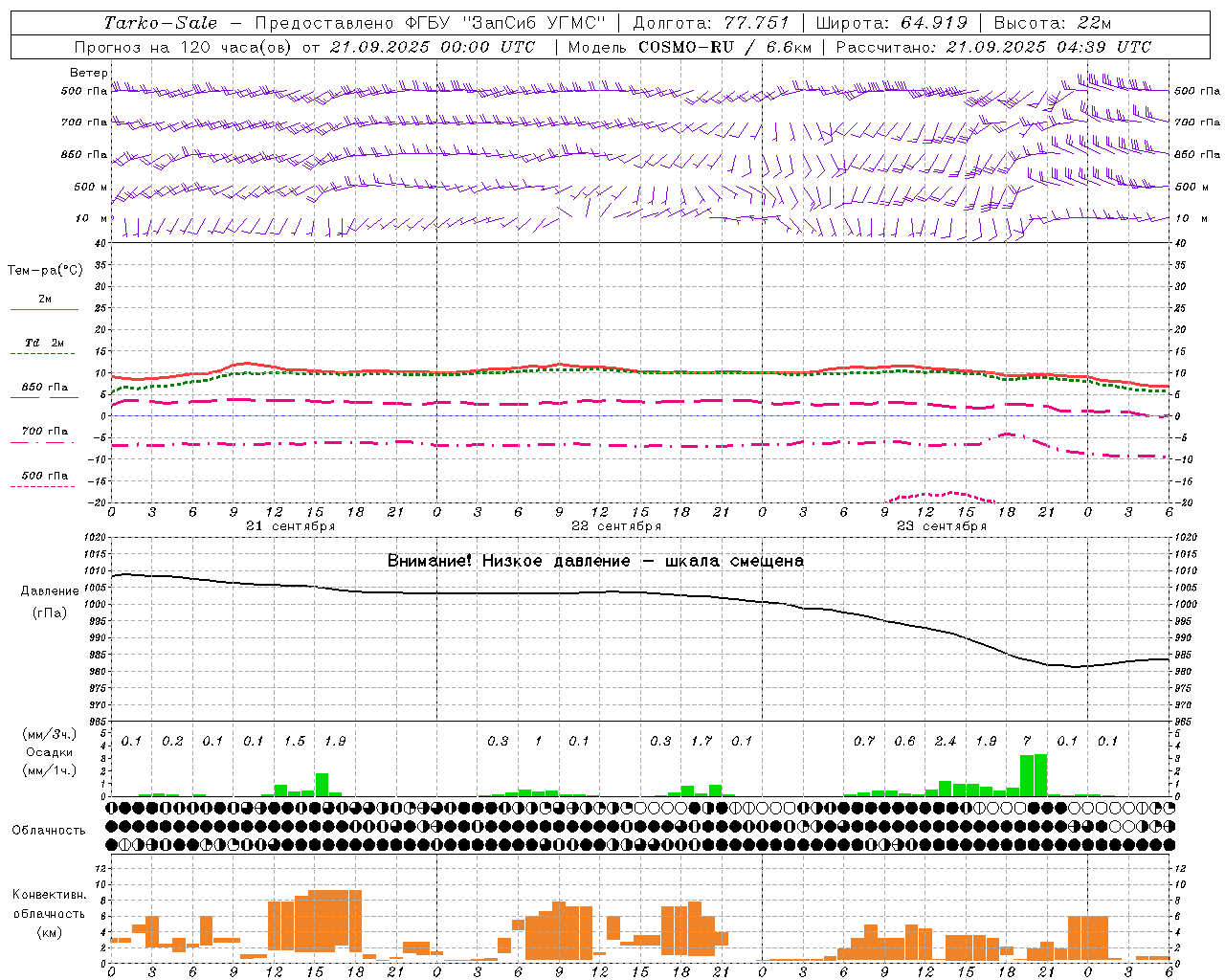The height and width of the screenshot is (980, 1225).
Task: Click the 'Облачность' cloud cover label
Action: [x=49, y=831]
